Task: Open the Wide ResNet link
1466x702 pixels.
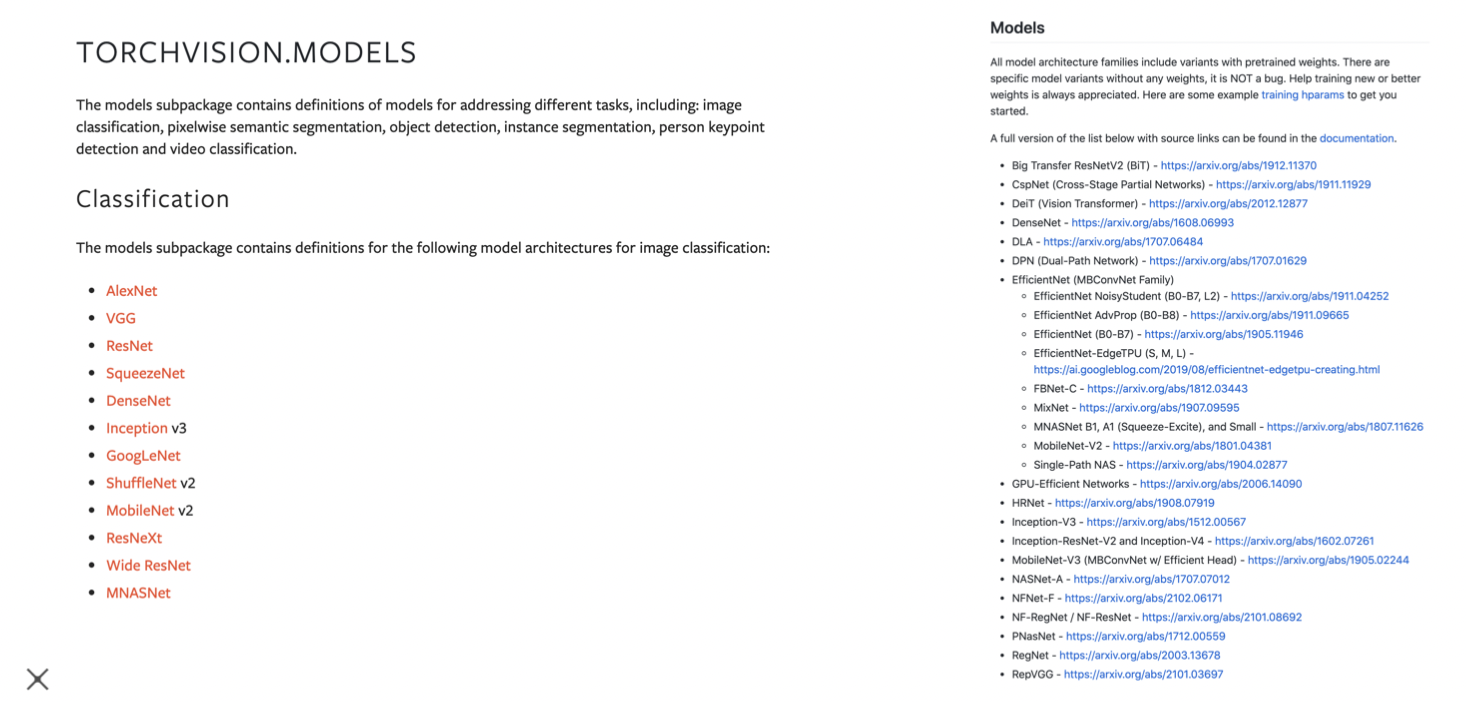Action: [x=148, y=566]
